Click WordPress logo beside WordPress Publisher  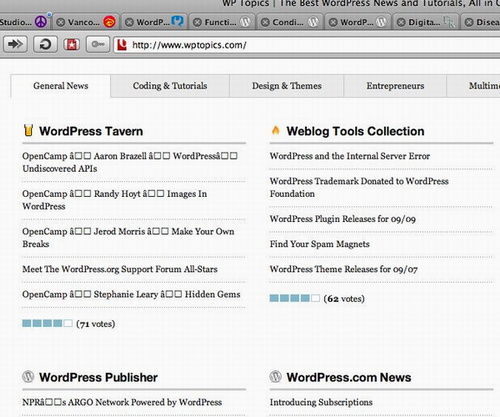coord(28,377)
